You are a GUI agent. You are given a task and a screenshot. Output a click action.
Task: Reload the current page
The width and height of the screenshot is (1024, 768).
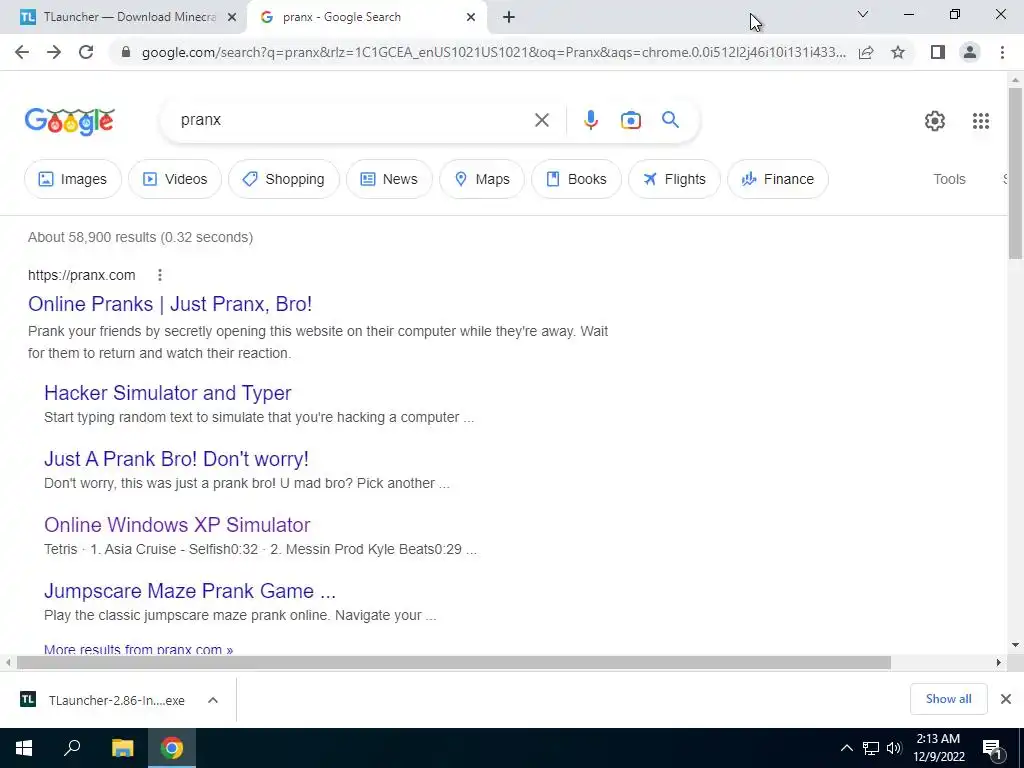[86, 52]
